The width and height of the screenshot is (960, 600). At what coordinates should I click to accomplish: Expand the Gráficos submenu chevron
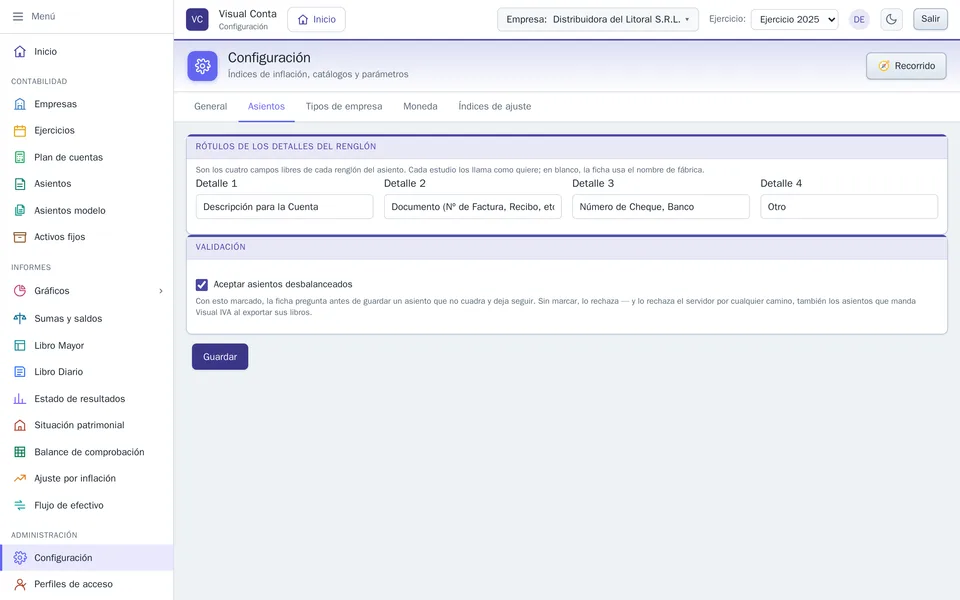[161, 291]
